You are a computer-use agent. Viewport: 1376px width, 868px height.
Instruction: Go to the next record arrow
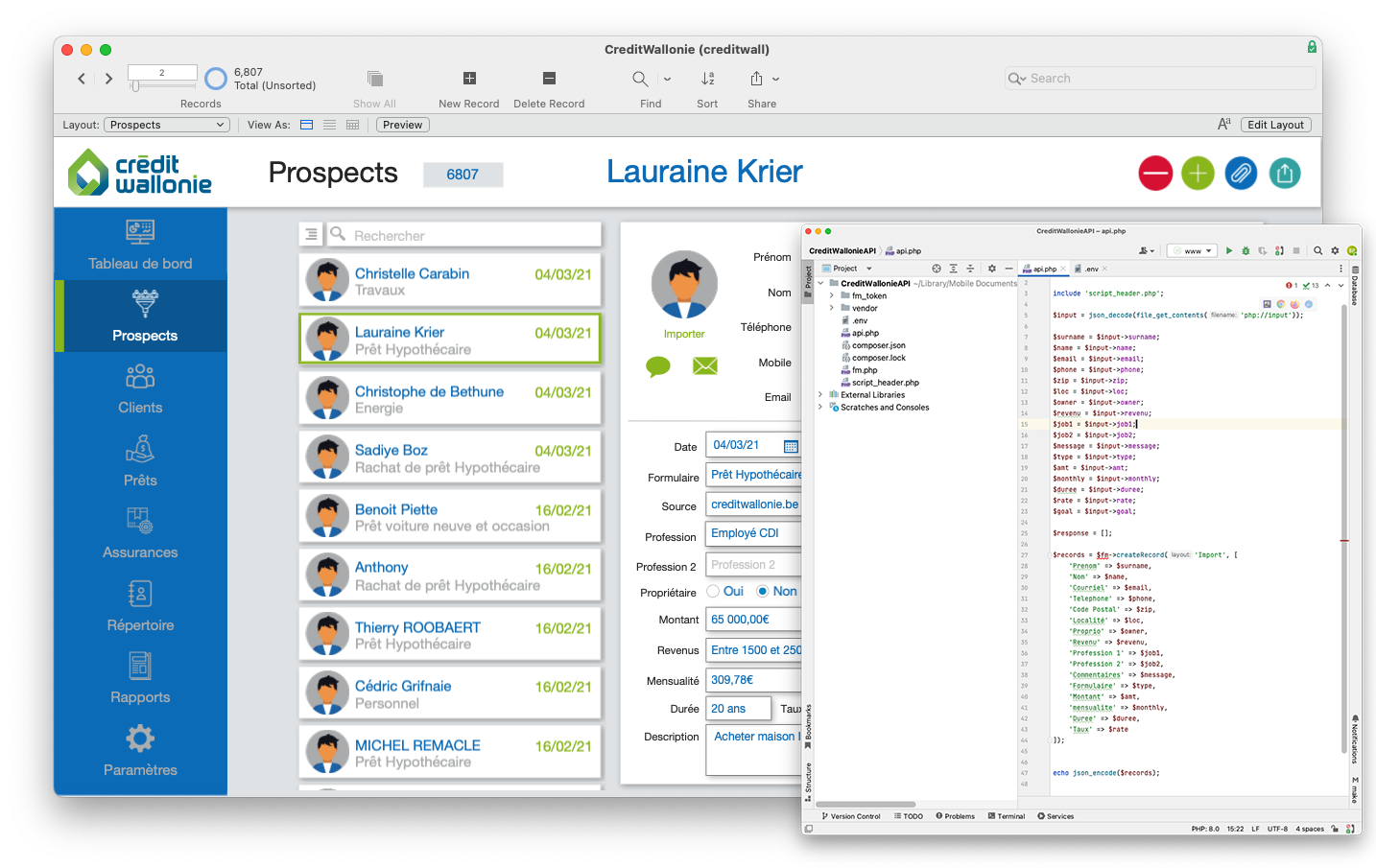point(108,79)
